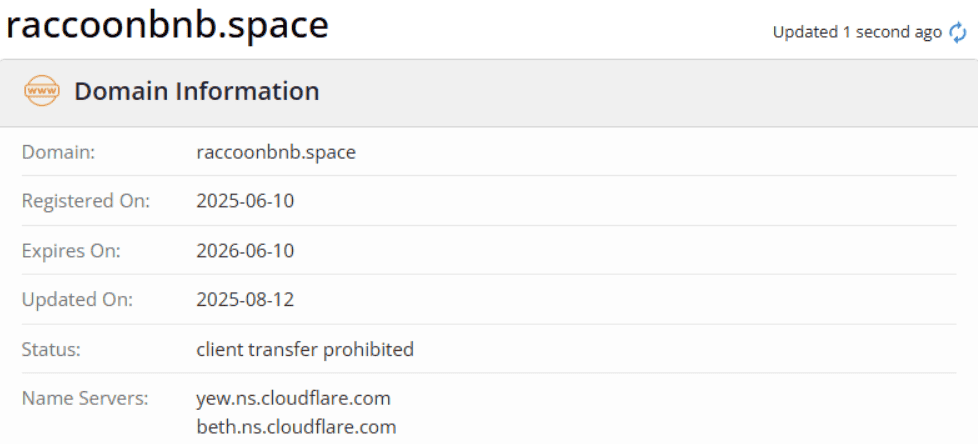This screenshot has width=978, height=444.
Task: Click the 'Expires On:' label
Action: click(x=71, y=250)
